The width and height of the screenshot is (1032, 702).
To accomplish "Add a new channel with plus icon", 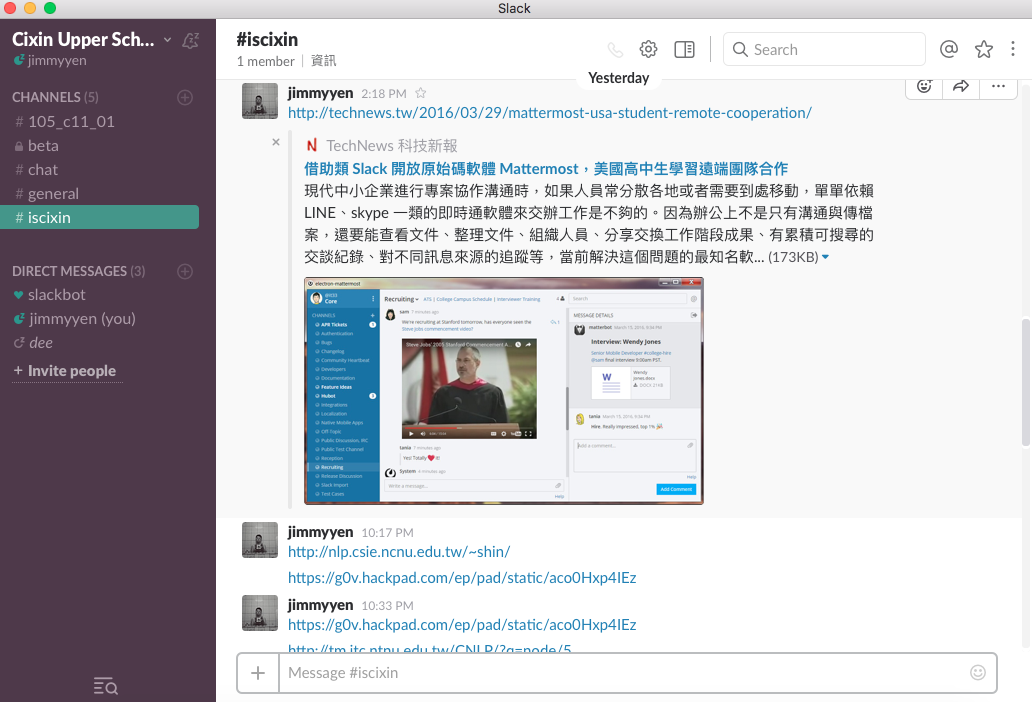I will pyautogui.click(x=185, y=97).
